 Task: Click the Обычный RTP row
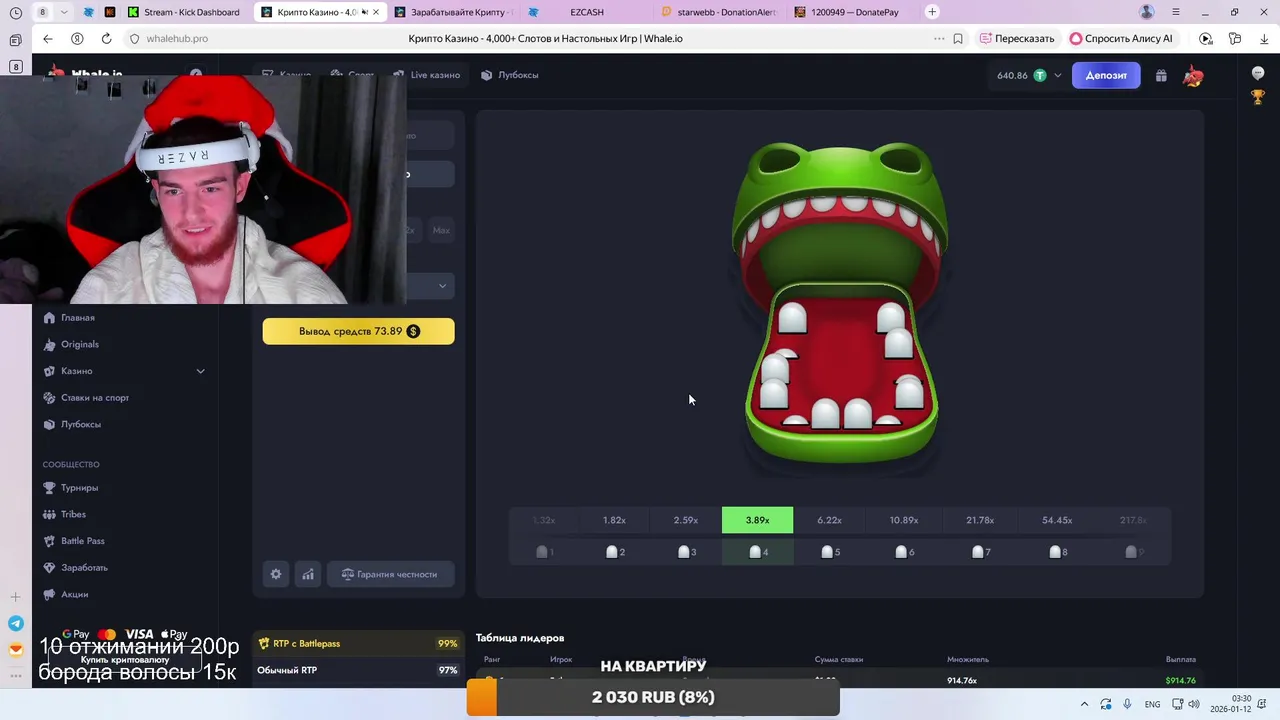point(358,670)
